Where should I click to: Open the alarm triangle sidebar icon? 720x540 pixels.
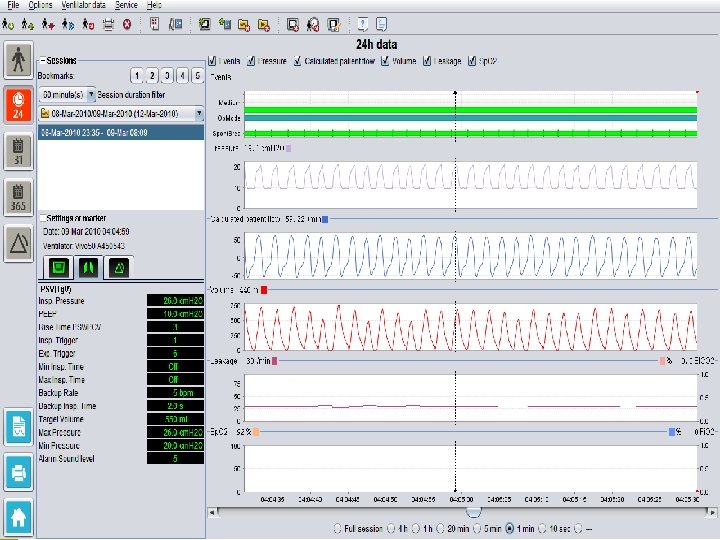pos(18,241)
